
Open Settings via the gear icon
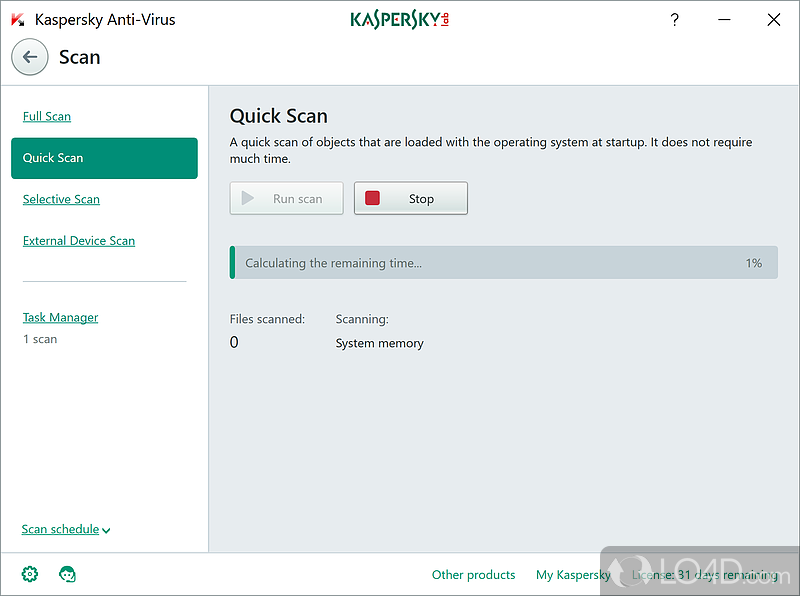(x=30, y=574)
